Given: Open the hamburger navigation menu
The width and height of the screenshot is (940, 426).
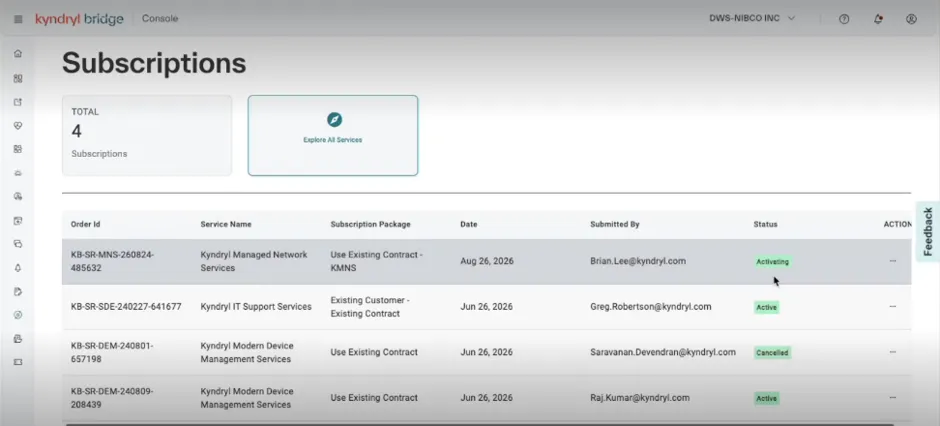Looking at the screenshot, I should click(18, 19).
